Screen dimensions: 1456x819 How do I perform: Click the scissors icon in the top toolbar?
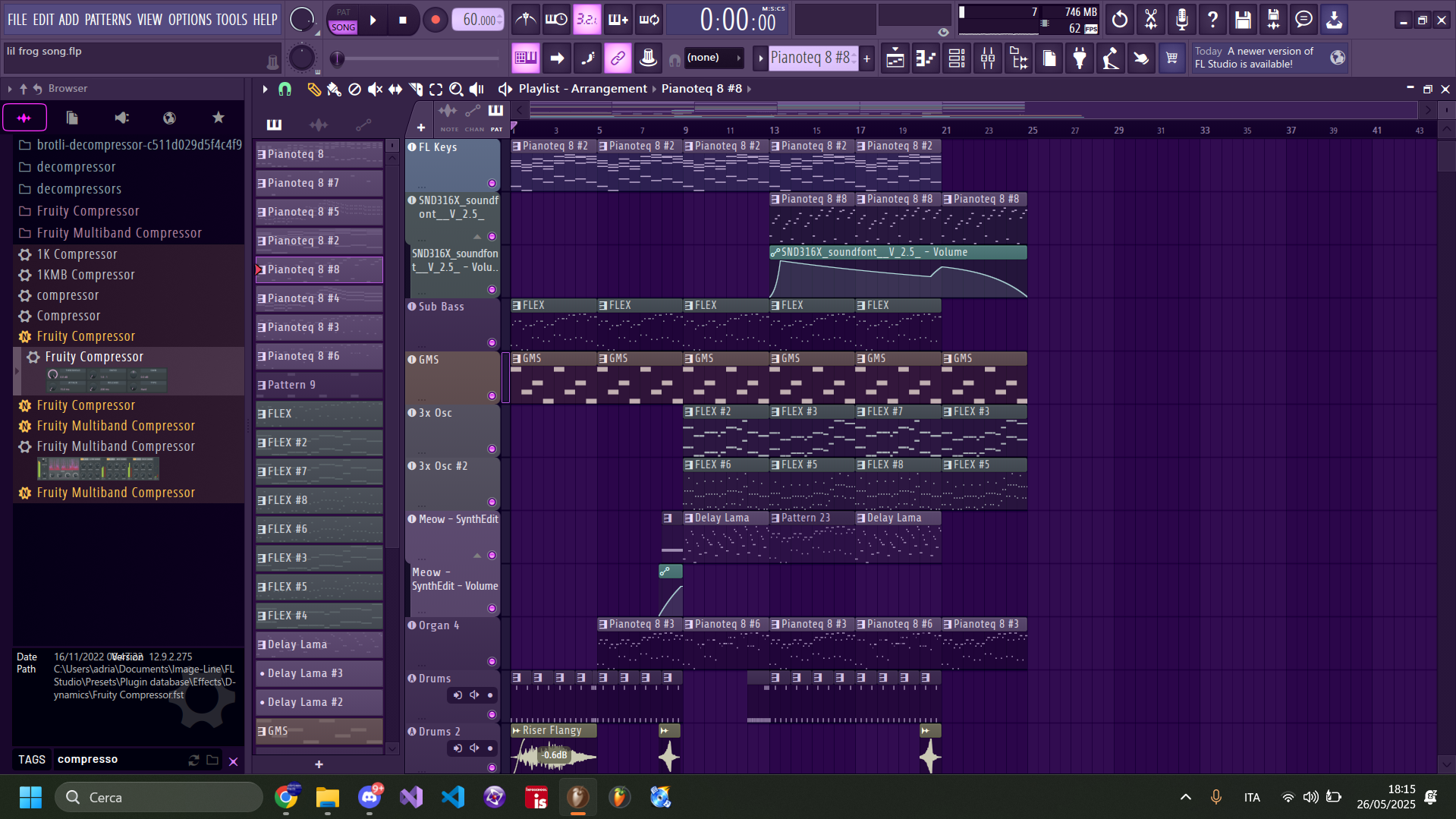point(1151,20)
